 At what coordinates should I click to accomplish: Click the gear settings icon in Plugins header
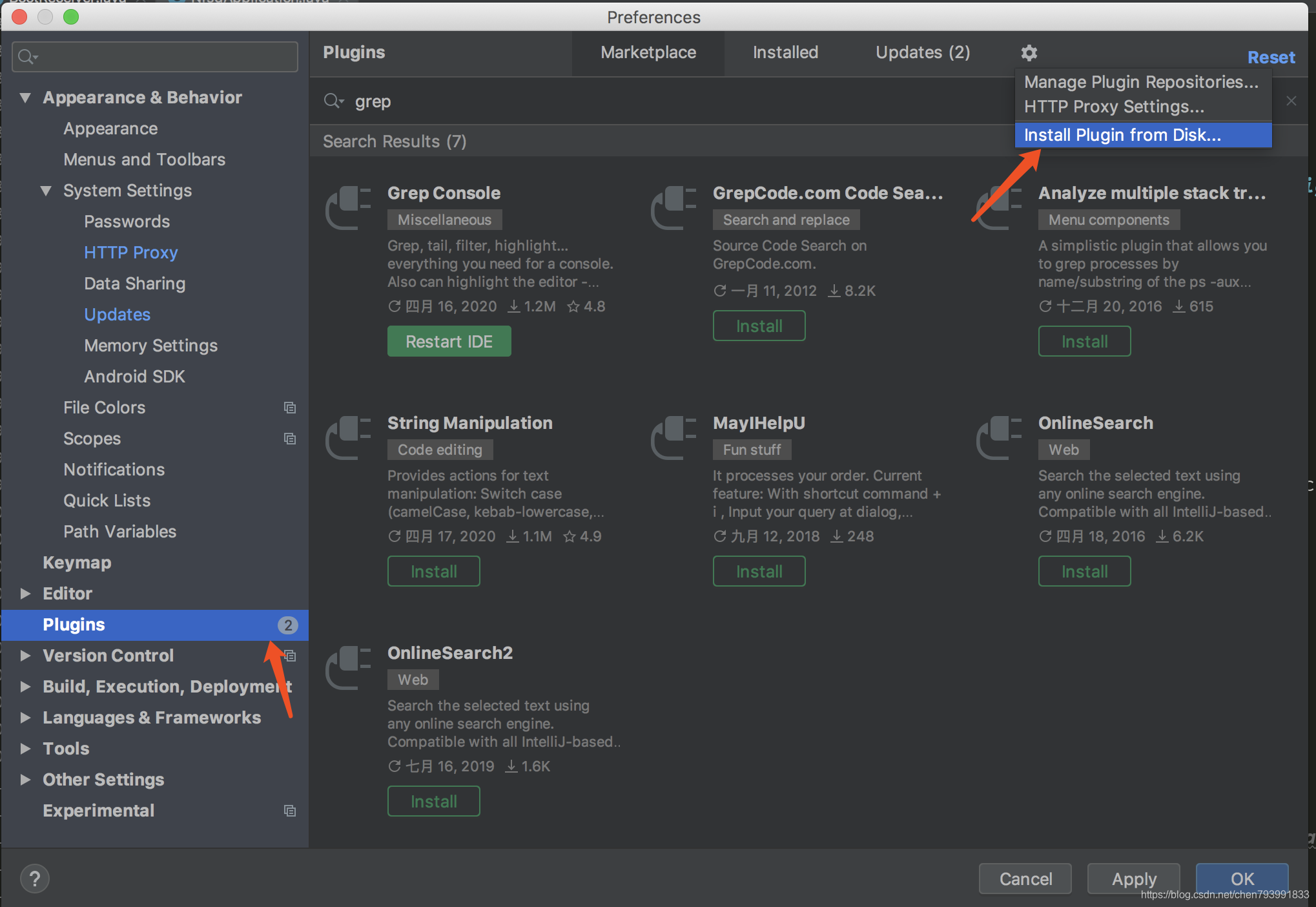tap(1029, 53)
